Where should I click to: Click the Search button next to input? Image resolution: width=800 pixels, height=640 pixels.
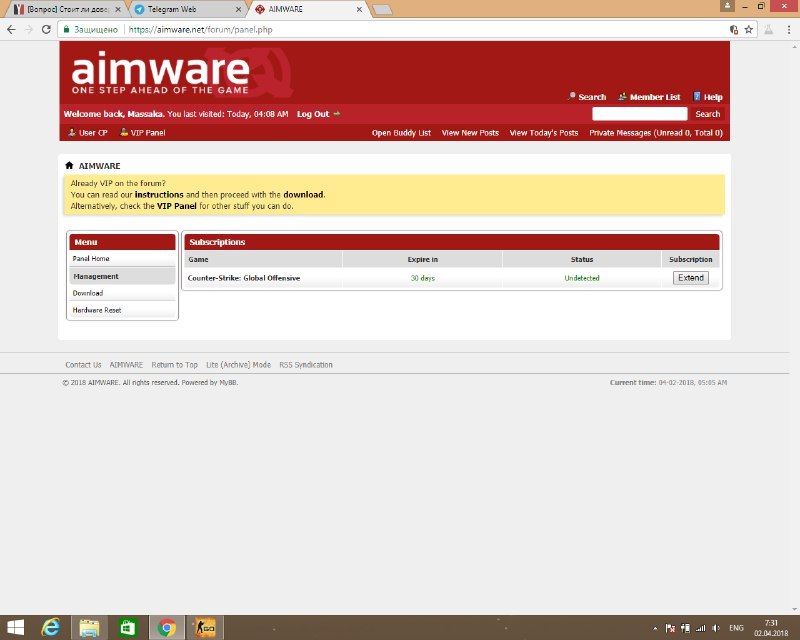[708, 114]
